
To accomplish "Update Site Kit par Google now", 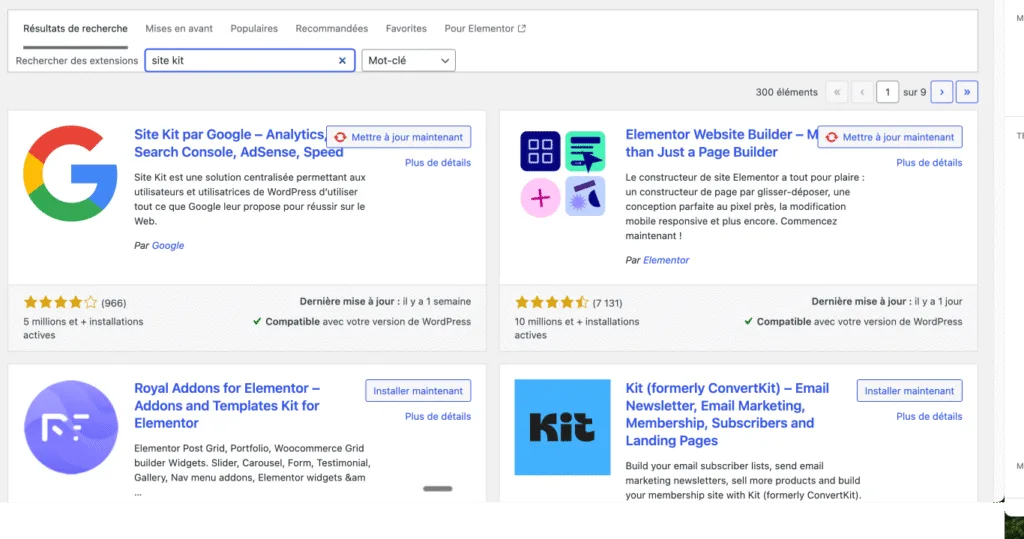I will point(398,137).
